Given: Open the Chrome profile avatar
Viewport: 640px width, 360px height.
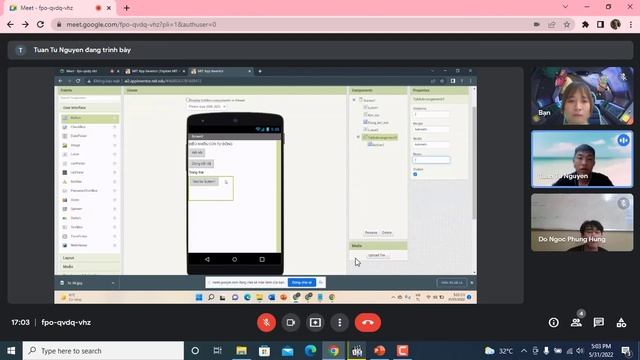Looking at the screenshot, I should pos(616,24).
